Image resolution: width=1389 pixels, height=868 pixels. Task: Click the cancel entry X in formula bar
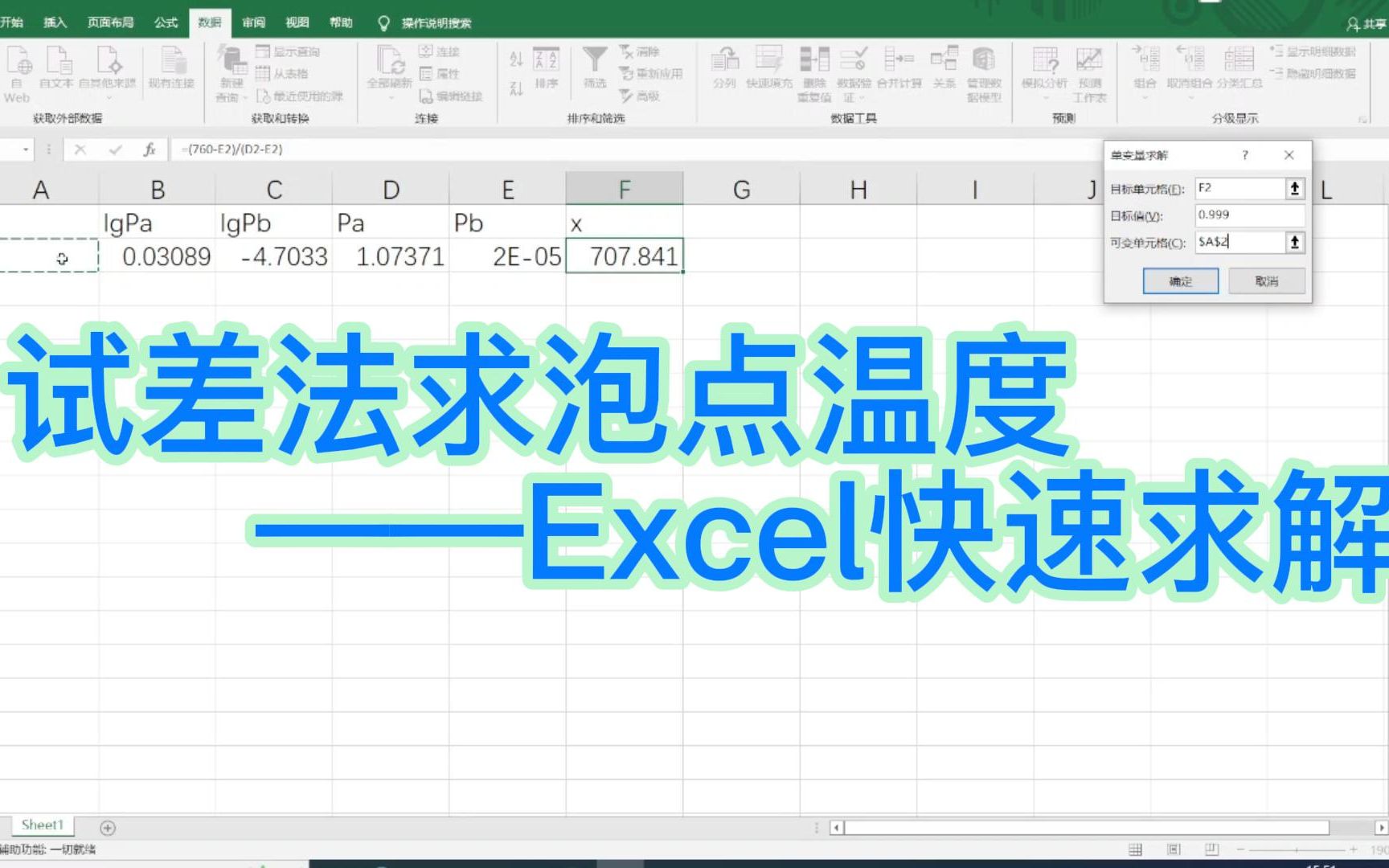point(80,149)
